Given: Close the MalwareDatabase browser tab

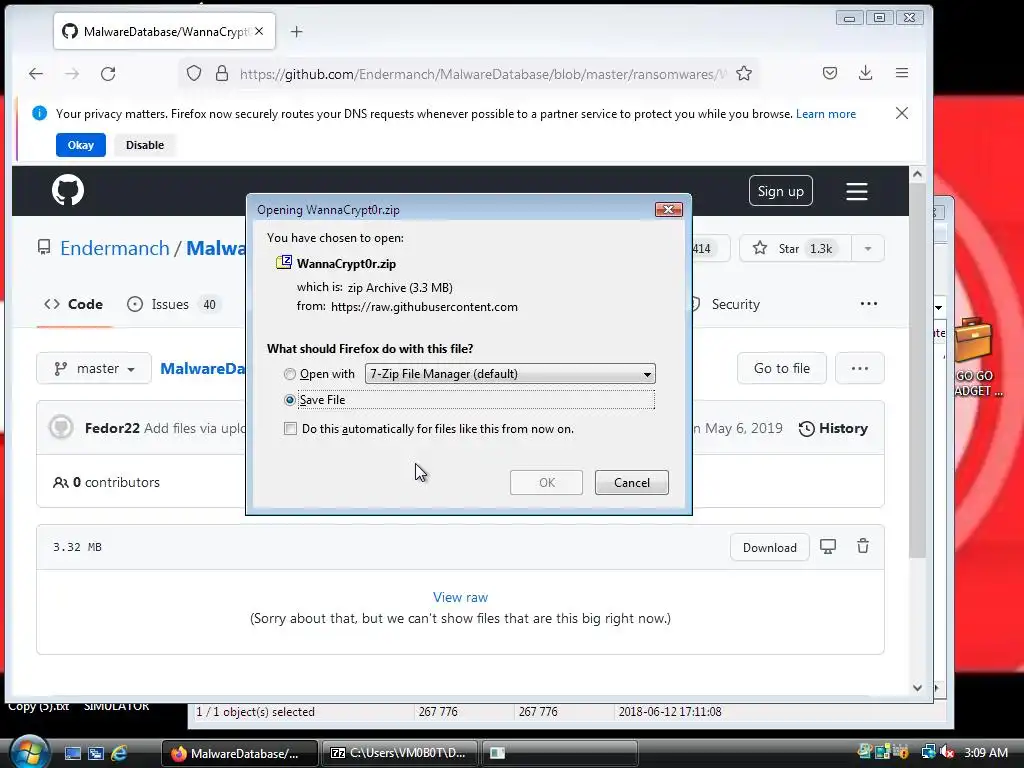Looking at the screenshot, I should click(259, 31).
